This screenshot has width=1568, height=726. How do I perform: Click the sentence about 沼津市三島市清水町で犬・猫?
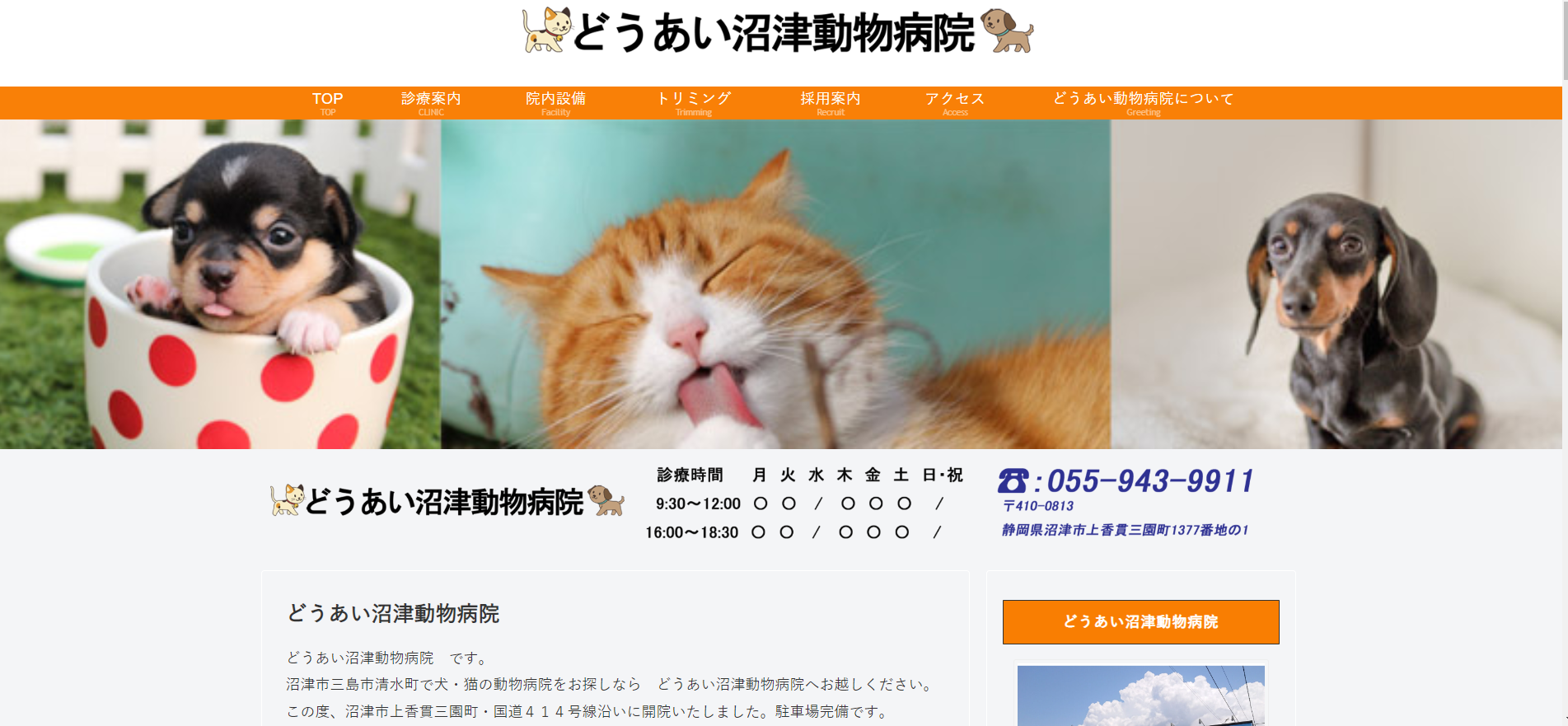(611, 684)
